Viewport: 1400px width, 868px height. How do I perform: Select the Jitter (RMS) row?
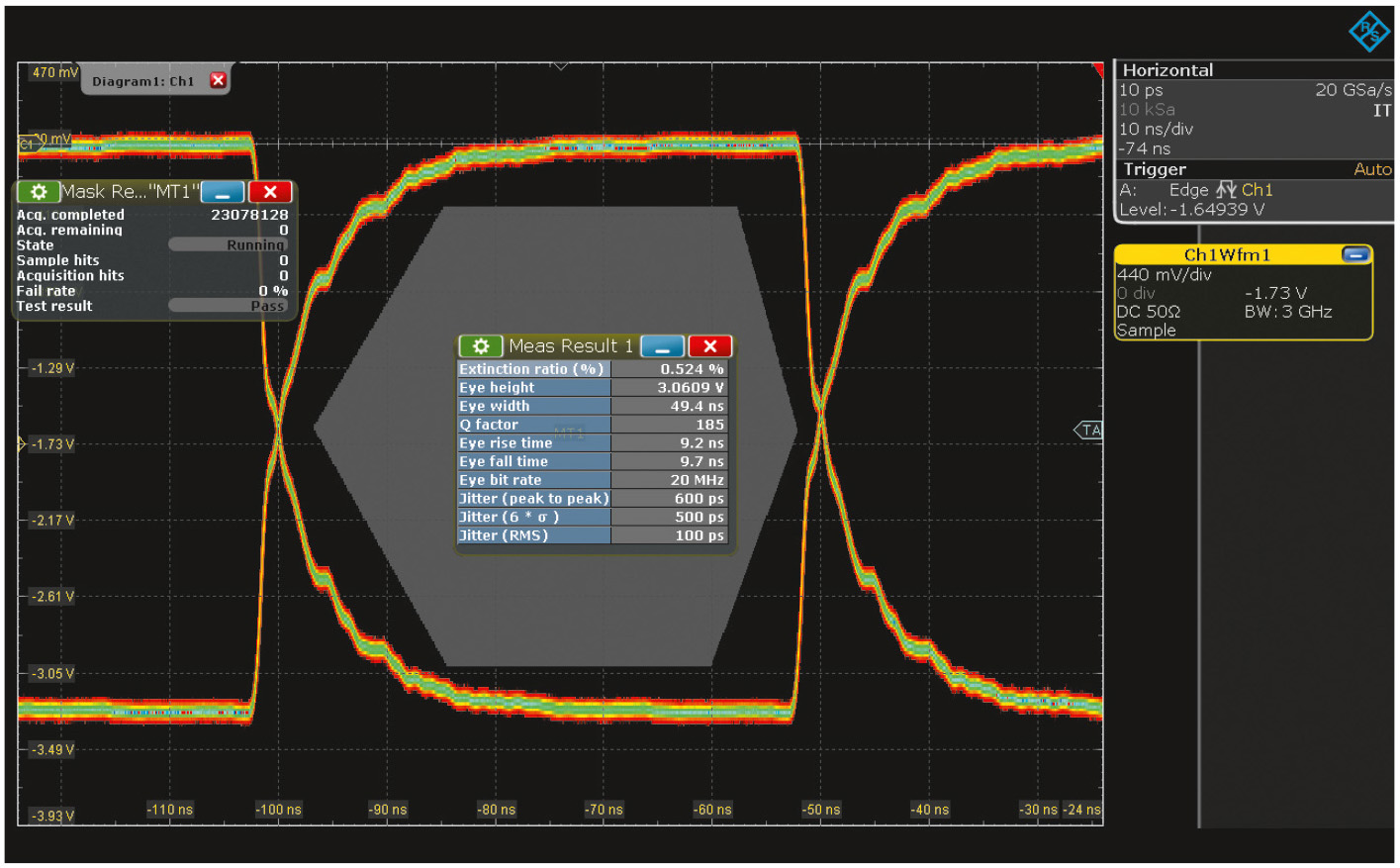pos(592,535)
